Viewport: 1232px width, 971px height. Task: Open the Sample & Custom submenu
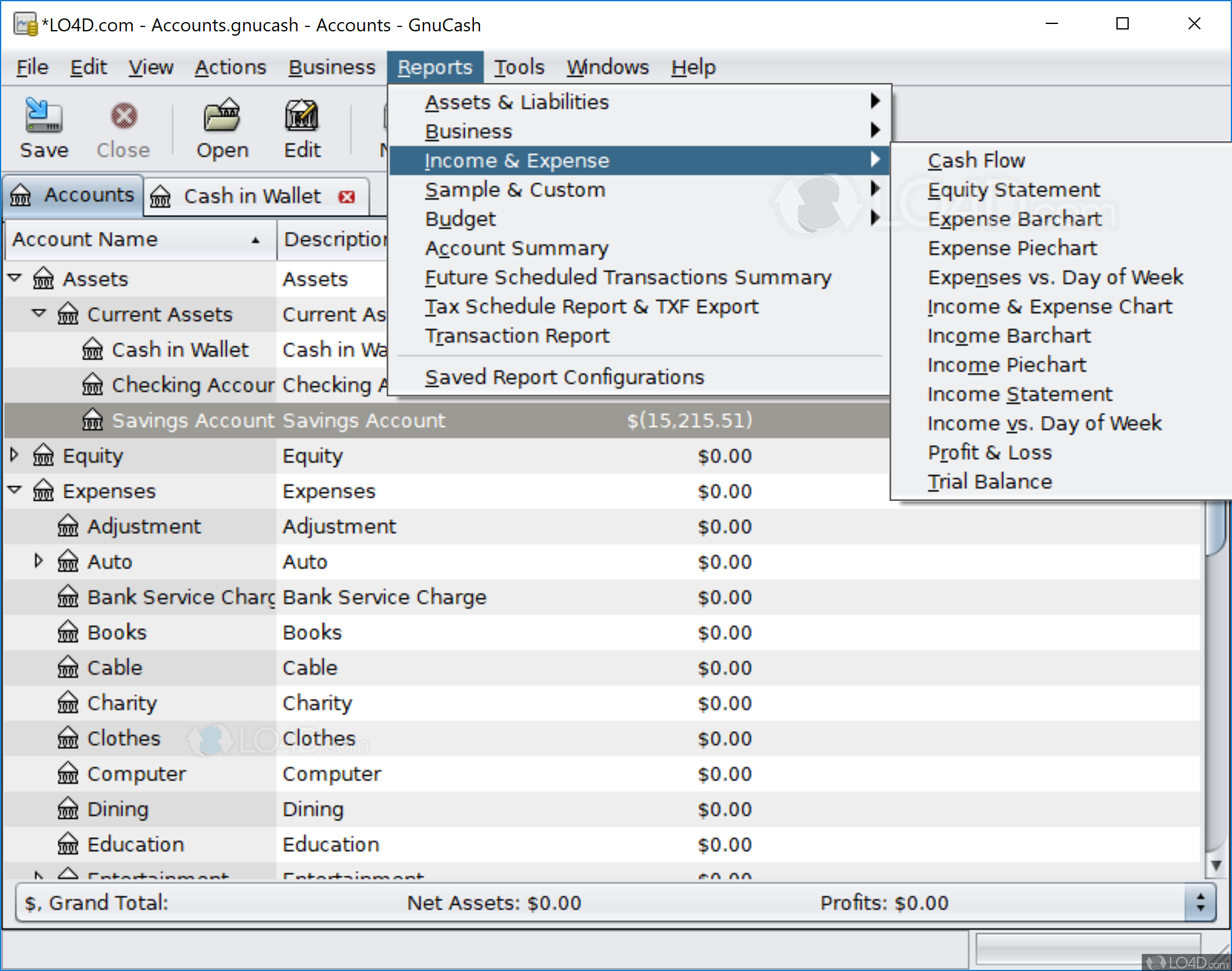(x=639, y=189)
